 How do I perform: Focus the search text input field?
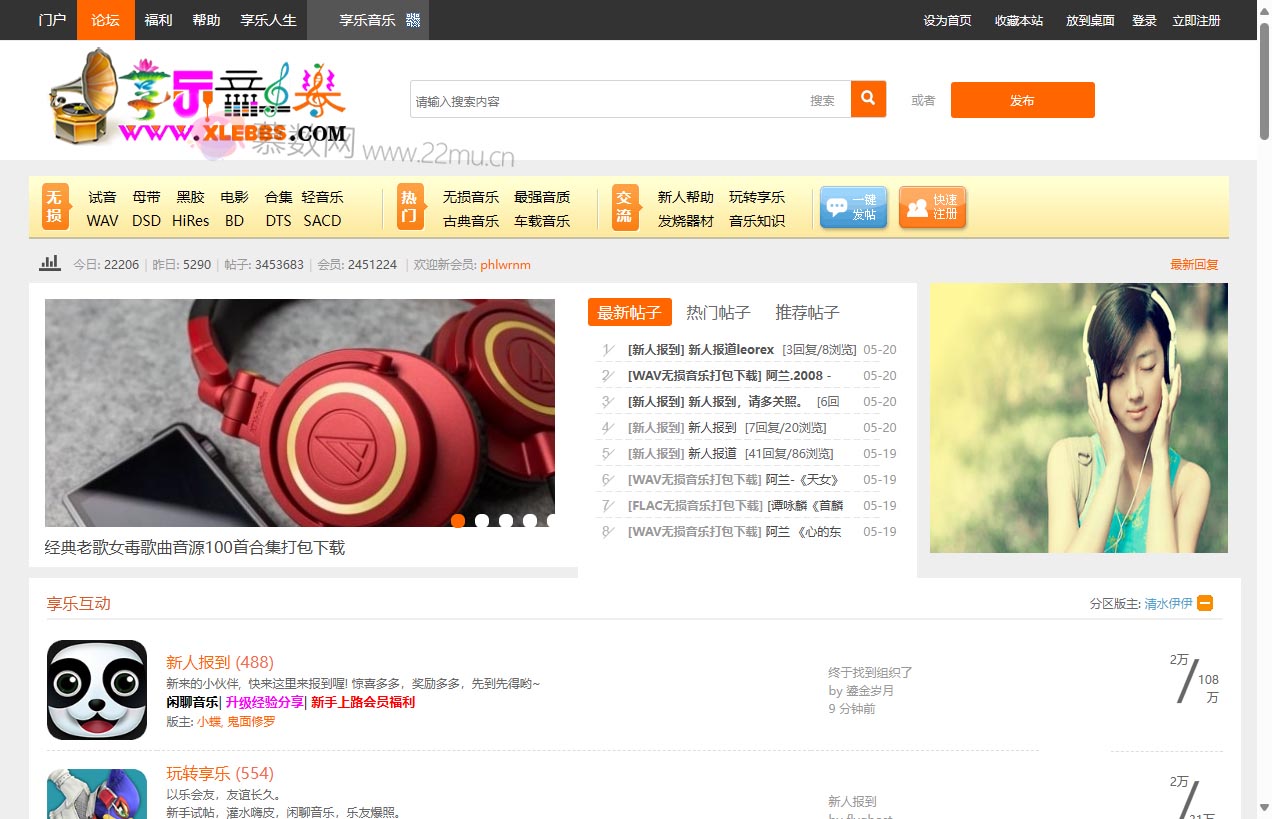point(605,100)
